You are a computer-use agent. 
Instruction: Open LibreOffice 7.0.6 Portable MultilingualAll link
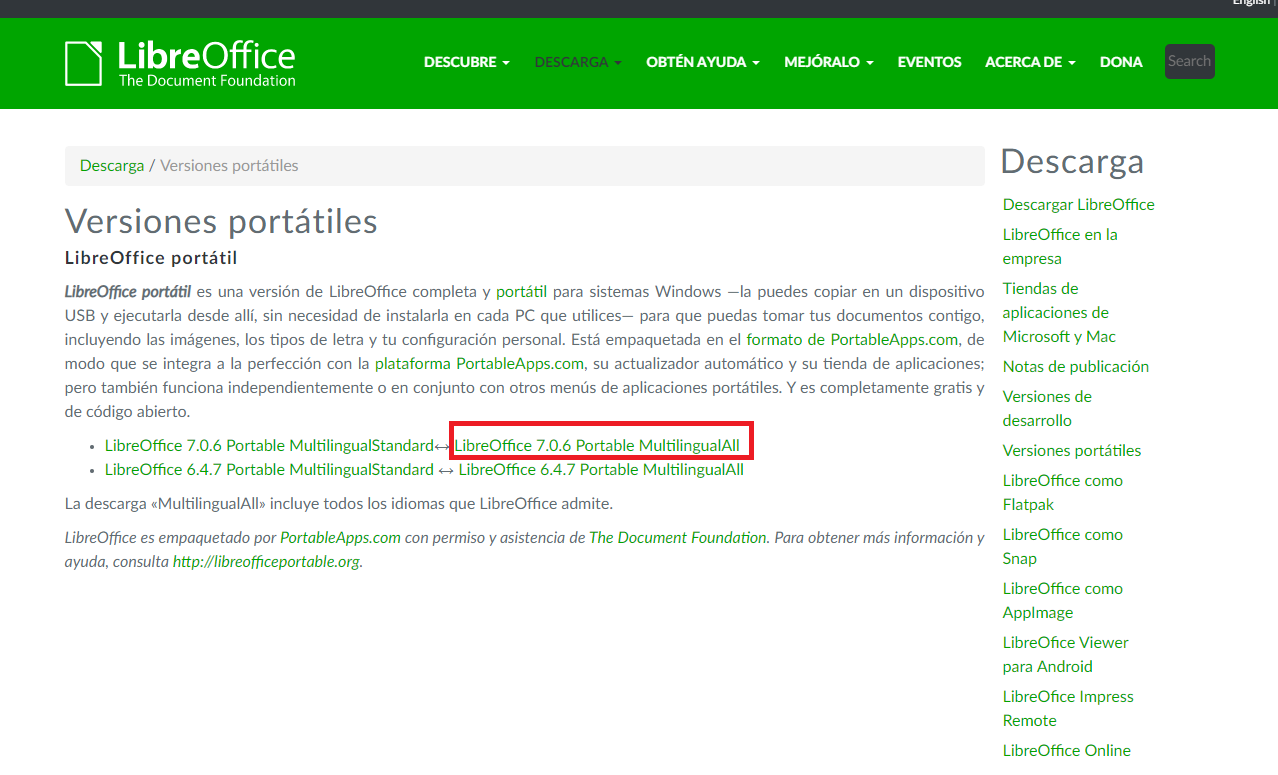tap(599, 444)
